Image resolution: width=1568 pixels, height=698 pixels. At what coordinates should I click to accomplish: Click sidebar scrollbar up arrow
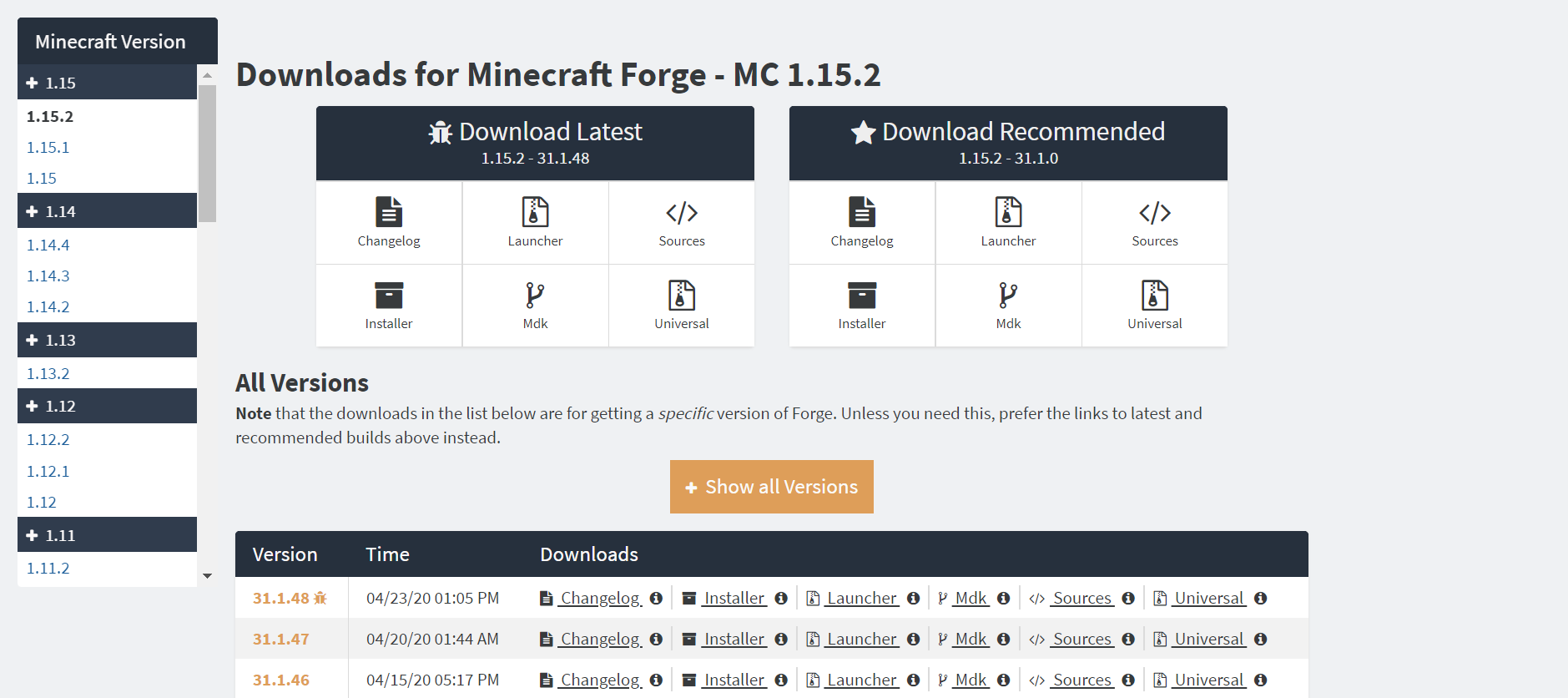click(x=208, y=75)
